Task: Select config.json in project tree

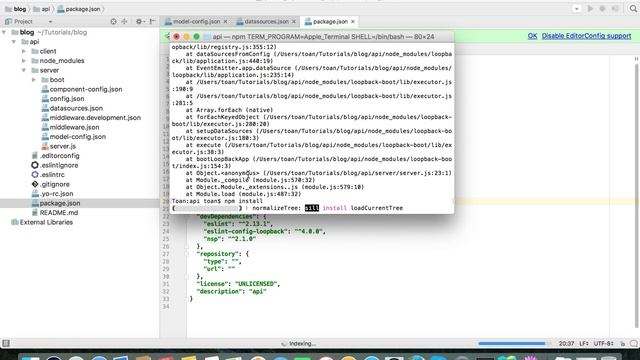Action: (x=67, y=99)
